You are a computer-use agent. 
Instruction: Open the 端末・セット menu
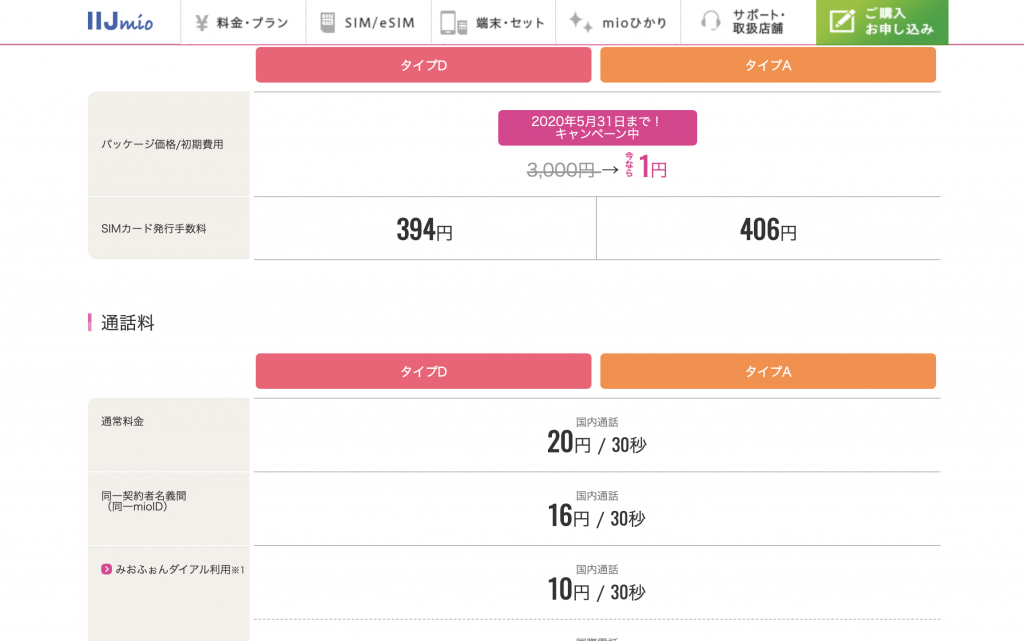pyautogui.click(x=510, y=22)
